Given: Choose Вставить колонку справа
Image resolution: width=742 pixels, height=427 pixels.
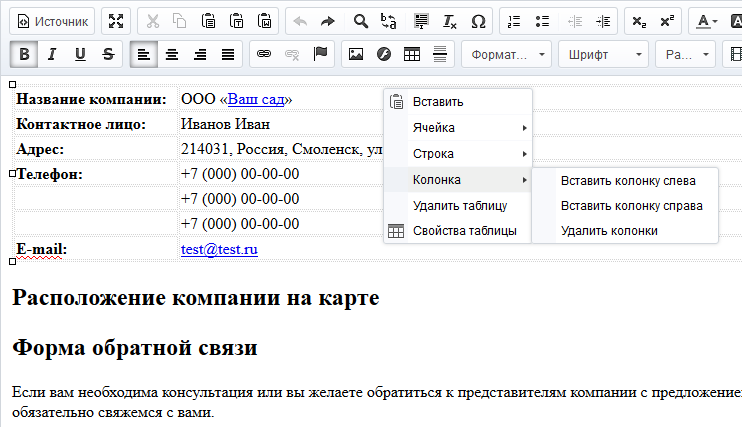Looking at the screenshot, I should click(x=631, y=206).
